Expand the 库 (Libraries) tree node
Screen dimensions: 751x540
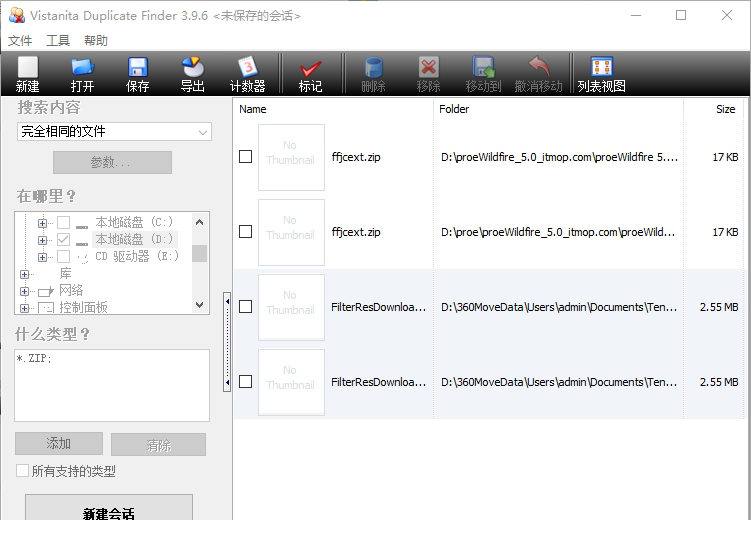(x=24, y=274)
